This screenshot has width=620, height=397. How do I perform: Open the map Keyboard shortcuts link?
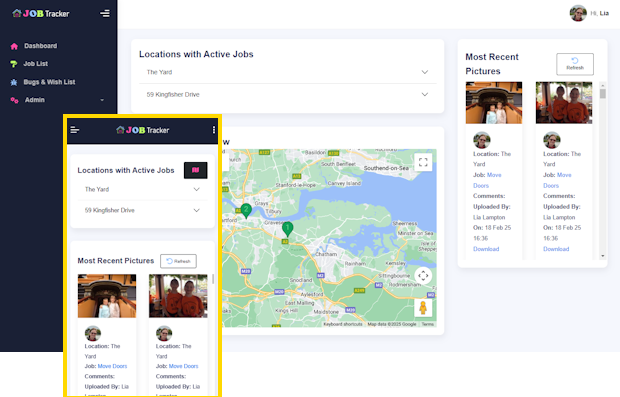(343, 324)
